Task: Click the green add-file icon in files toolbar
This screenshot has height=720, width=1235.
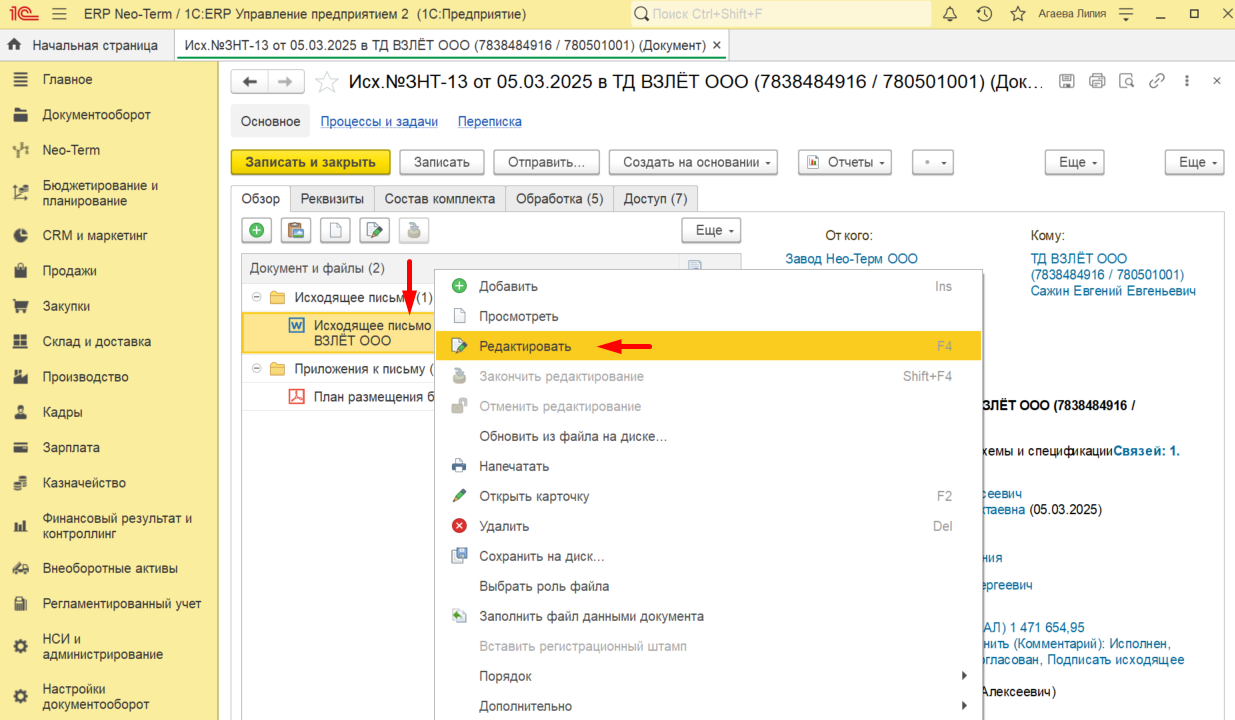Action: [x=257, y=230]
